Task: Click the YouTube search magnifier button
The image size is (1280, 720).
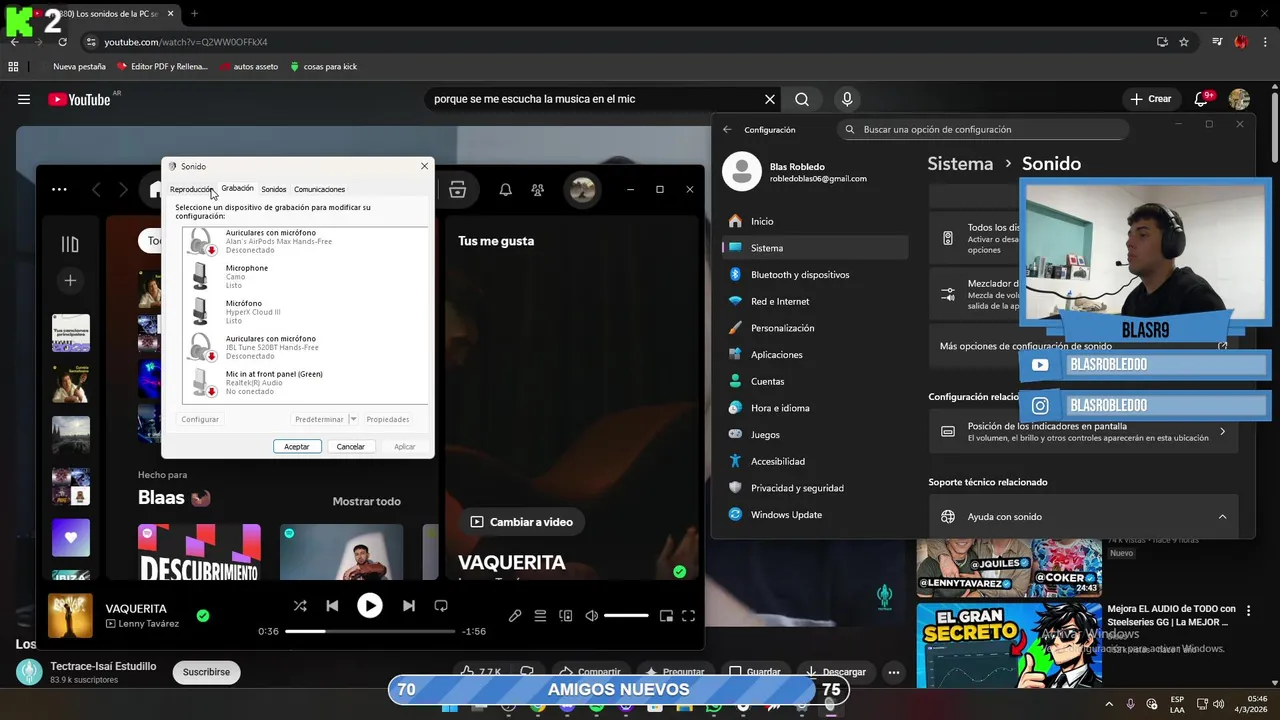Action: pos(802,99)
